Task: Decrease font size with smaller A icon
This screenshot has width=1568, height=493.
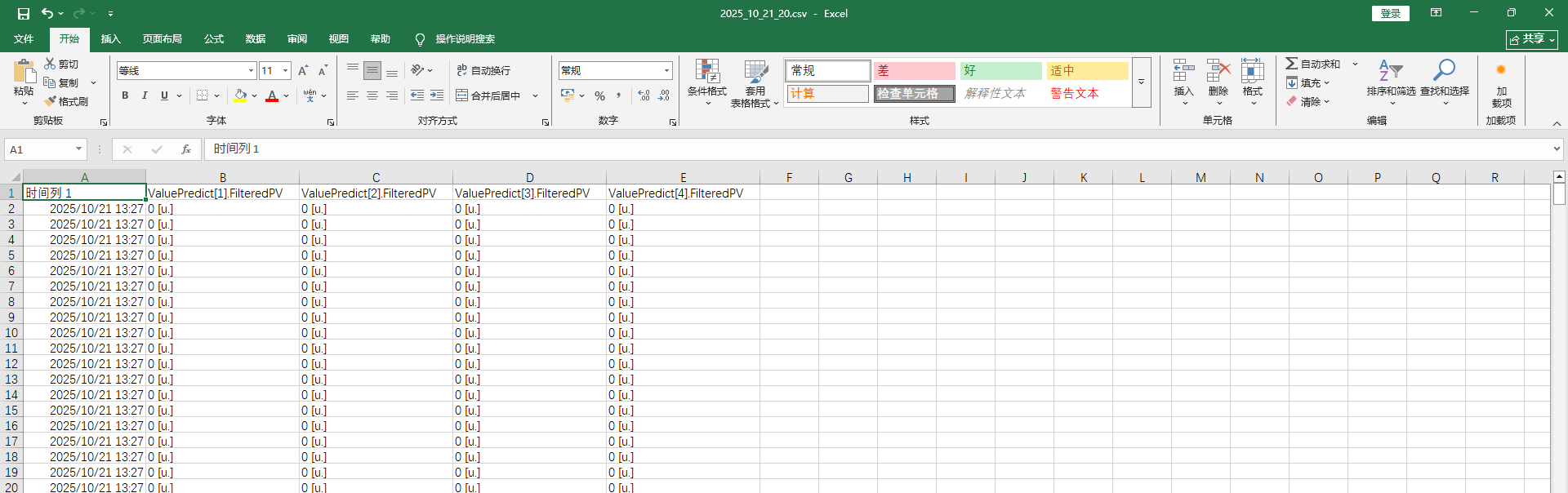Action: pyautogui.click(x=323, y=71)
